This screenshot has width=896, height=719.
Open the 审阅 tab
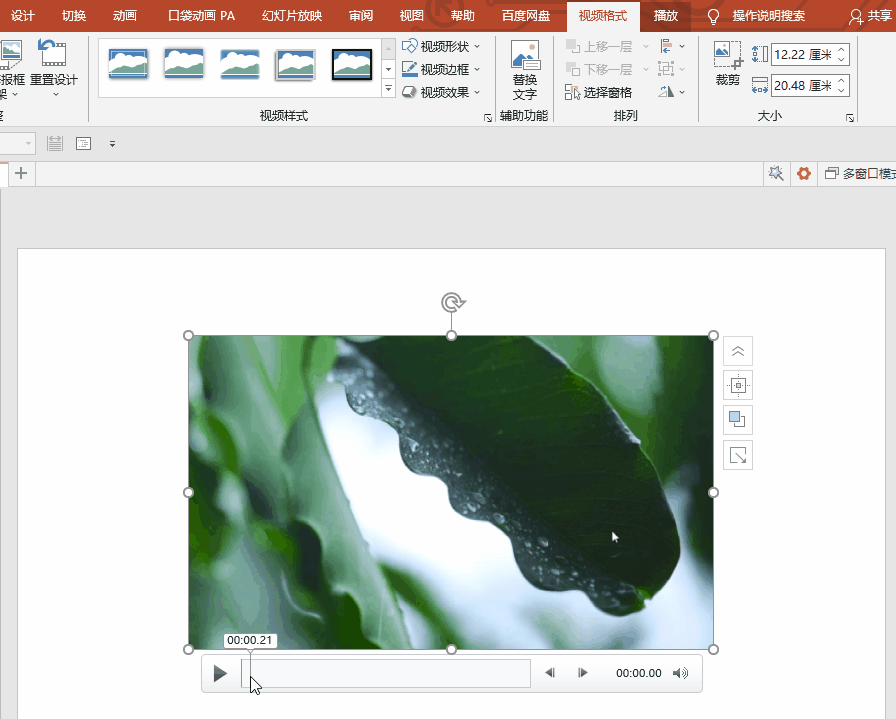361,15
